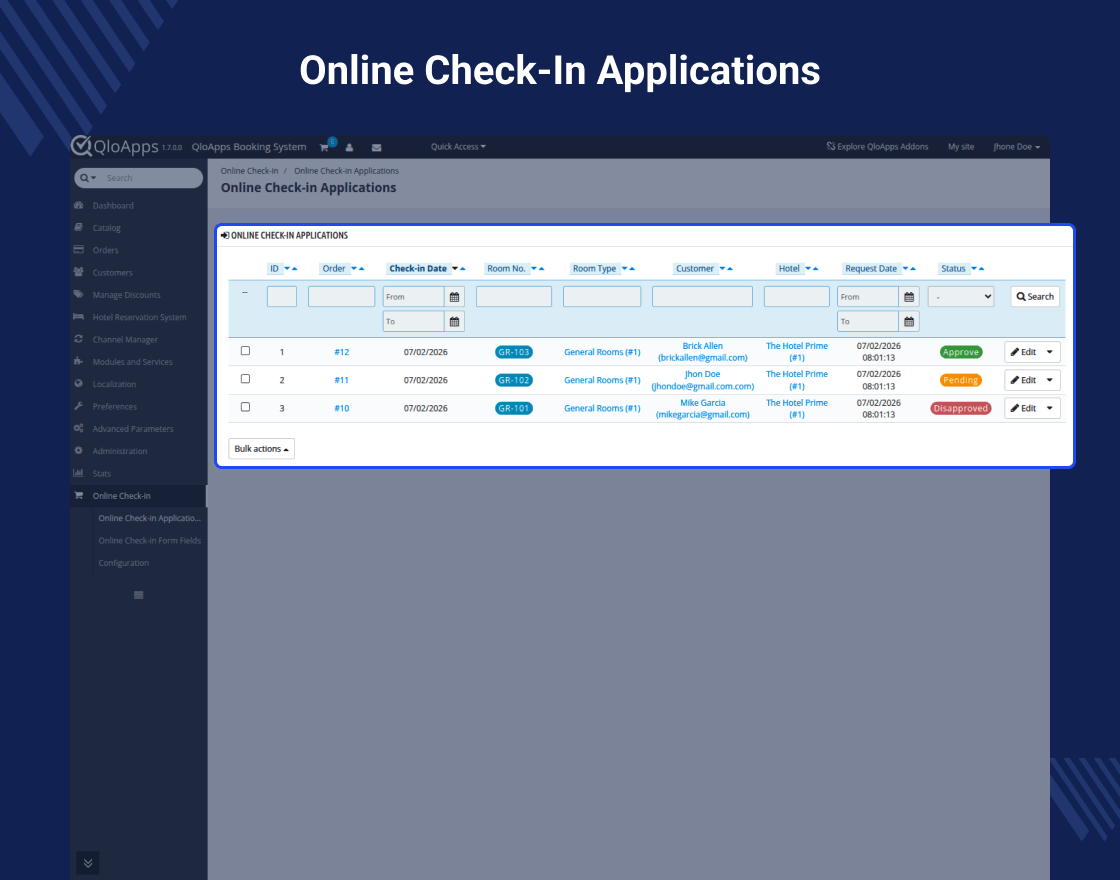1120x880 pixels.
Task: Sort Hotel column descending arrow
Action: tap(808, 269)
